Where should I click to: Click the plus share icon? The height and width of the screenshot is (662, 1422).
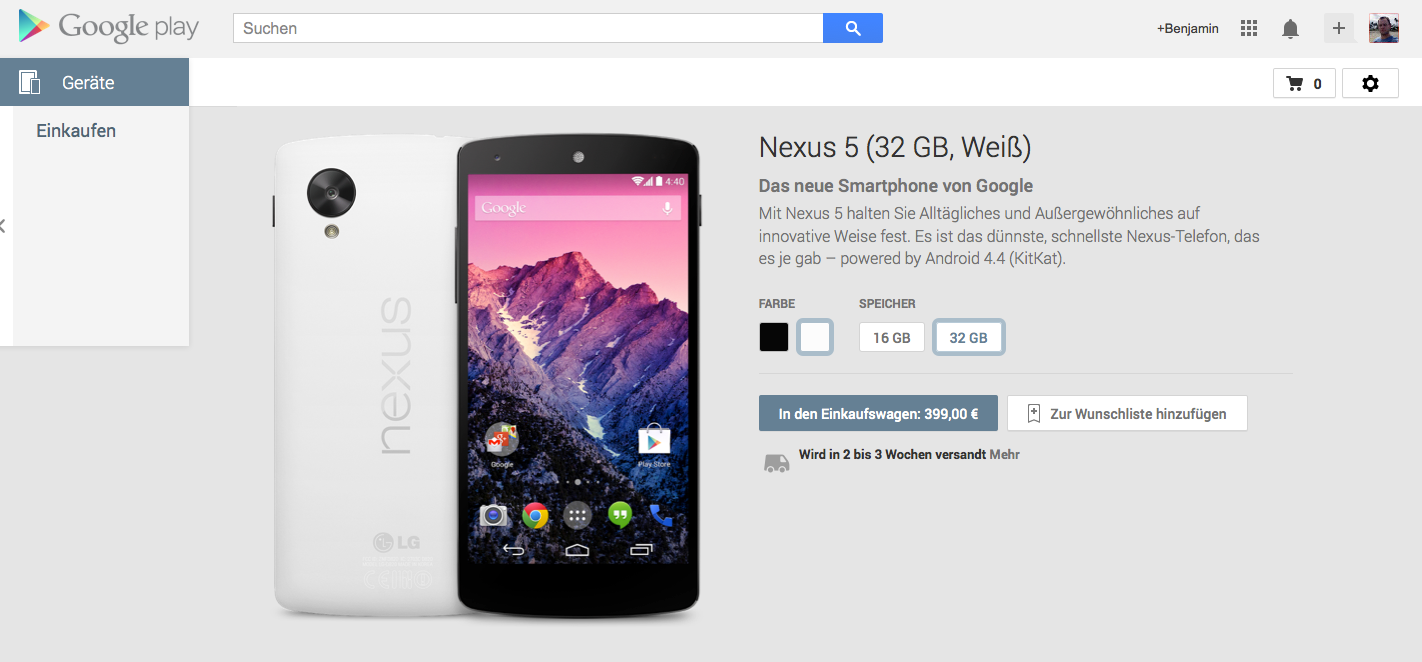coord(1339,28)
